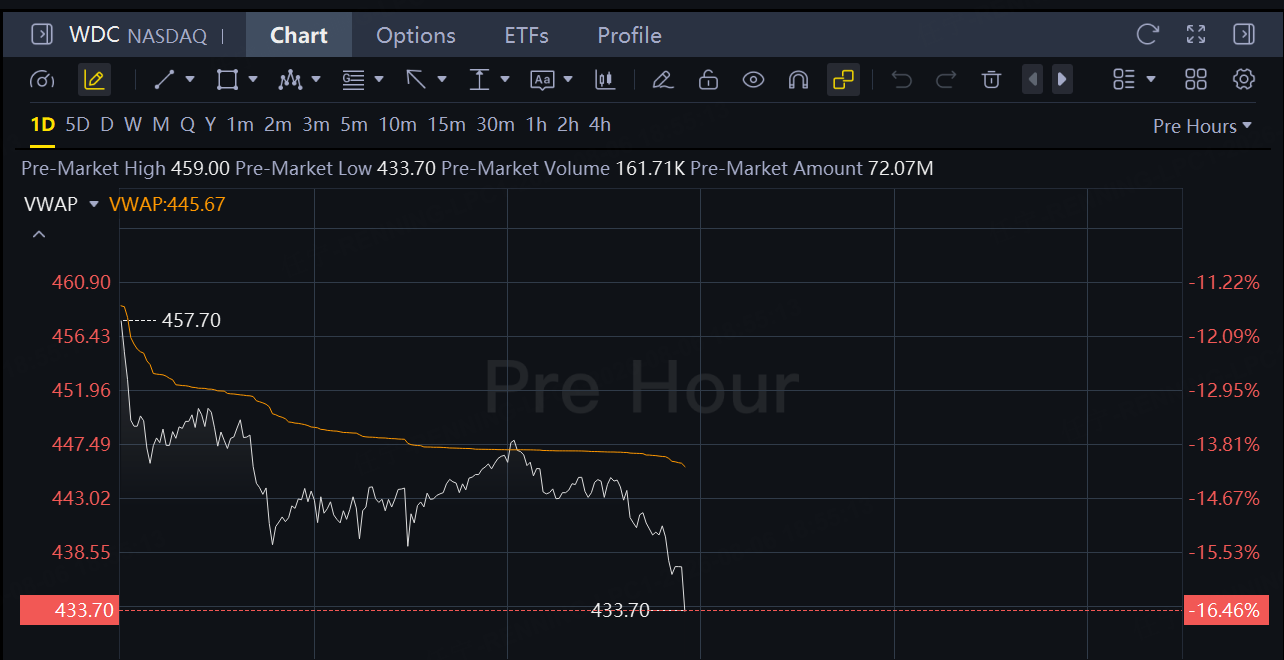This screenshot has width=1284, height=660.
Task: Select the rectangle shape tool
Action: pos(228,79)
